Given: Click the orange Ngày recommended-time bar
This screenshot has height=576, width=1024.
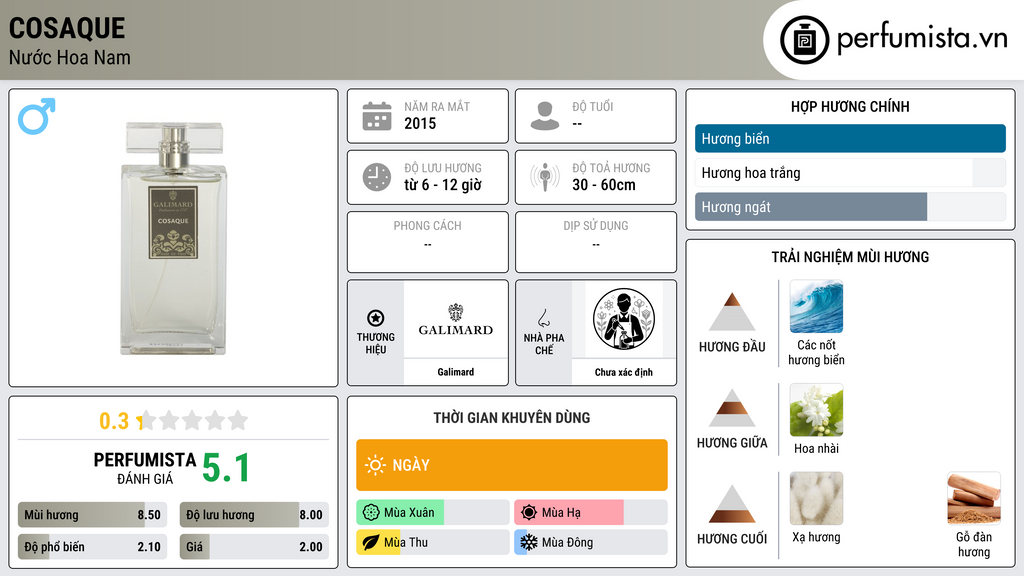Looking at the screenshot, I should [x=512, y=465].
